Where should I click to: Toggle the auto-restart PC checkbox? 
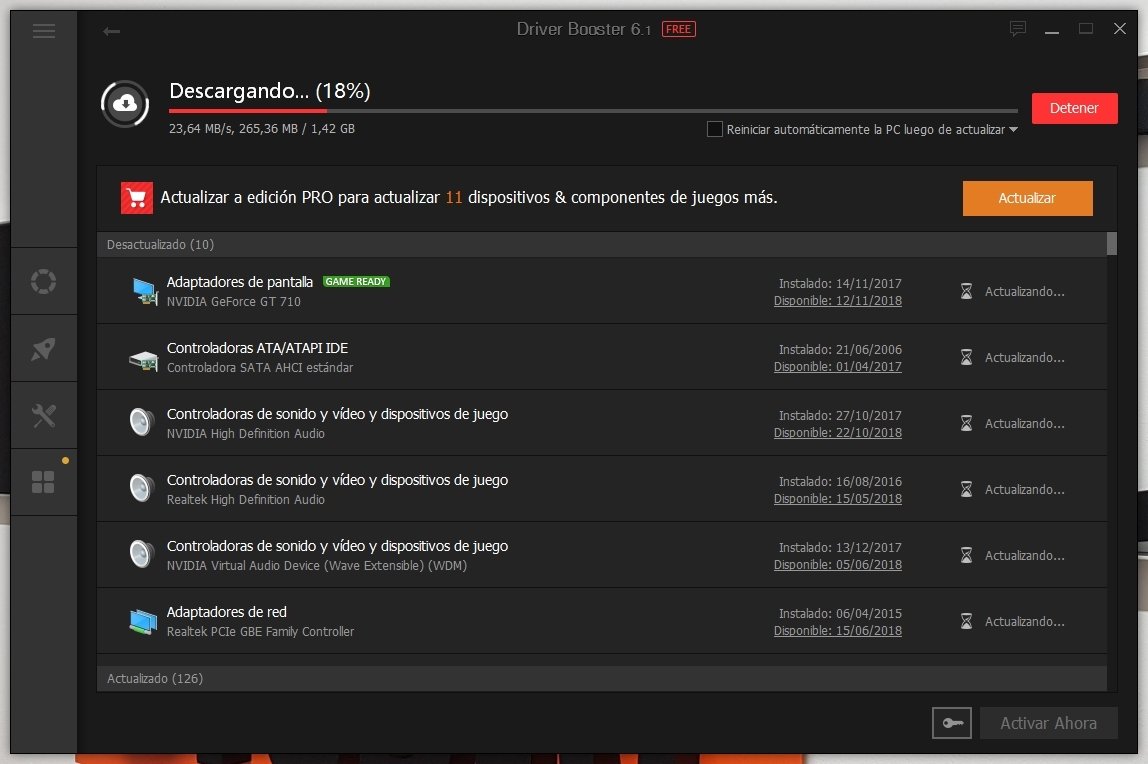coord(715,129)
